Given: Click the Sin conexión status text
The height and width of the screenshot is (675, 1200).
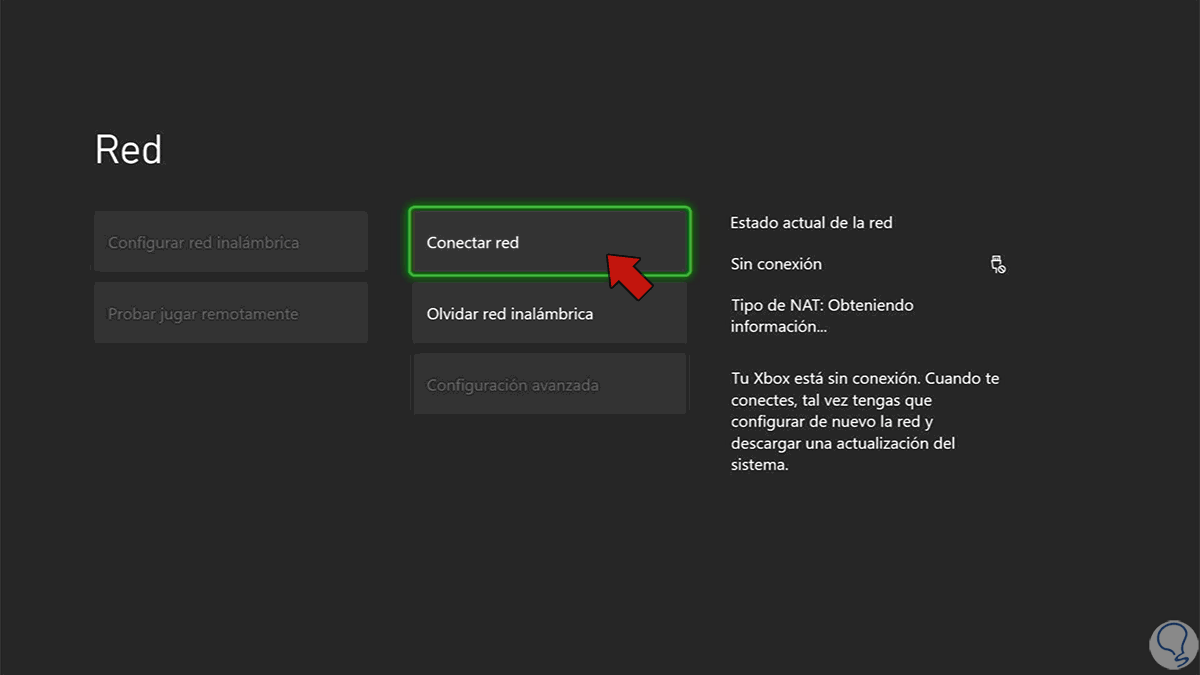Looking at the screenshot, I should coord(776,264).
